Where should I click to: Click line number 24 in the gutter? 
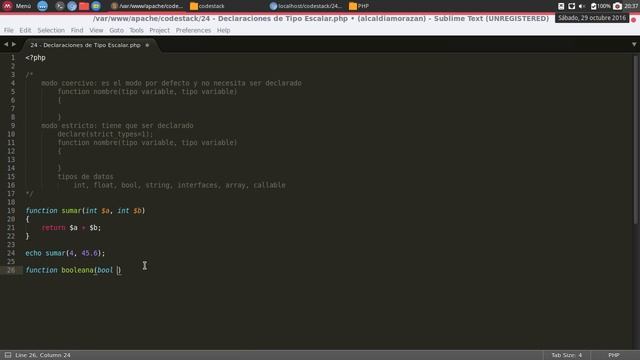[x=11, y=253]
